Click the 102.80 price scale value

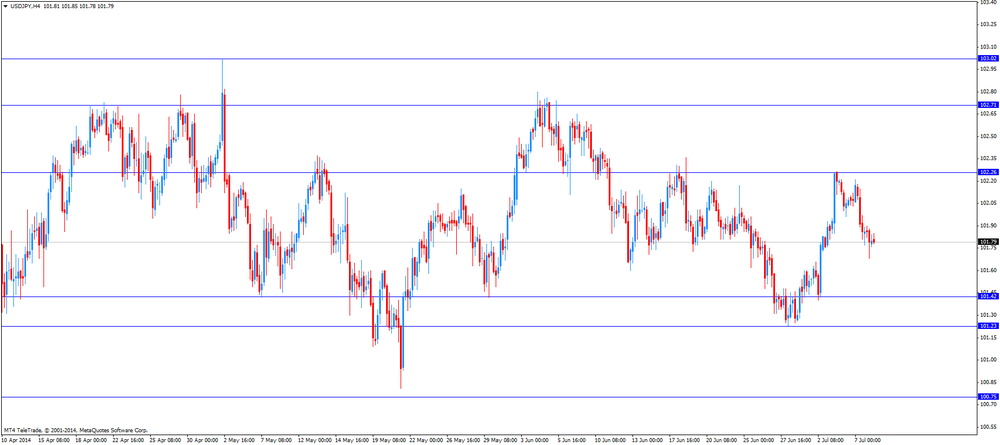(988, 91)
